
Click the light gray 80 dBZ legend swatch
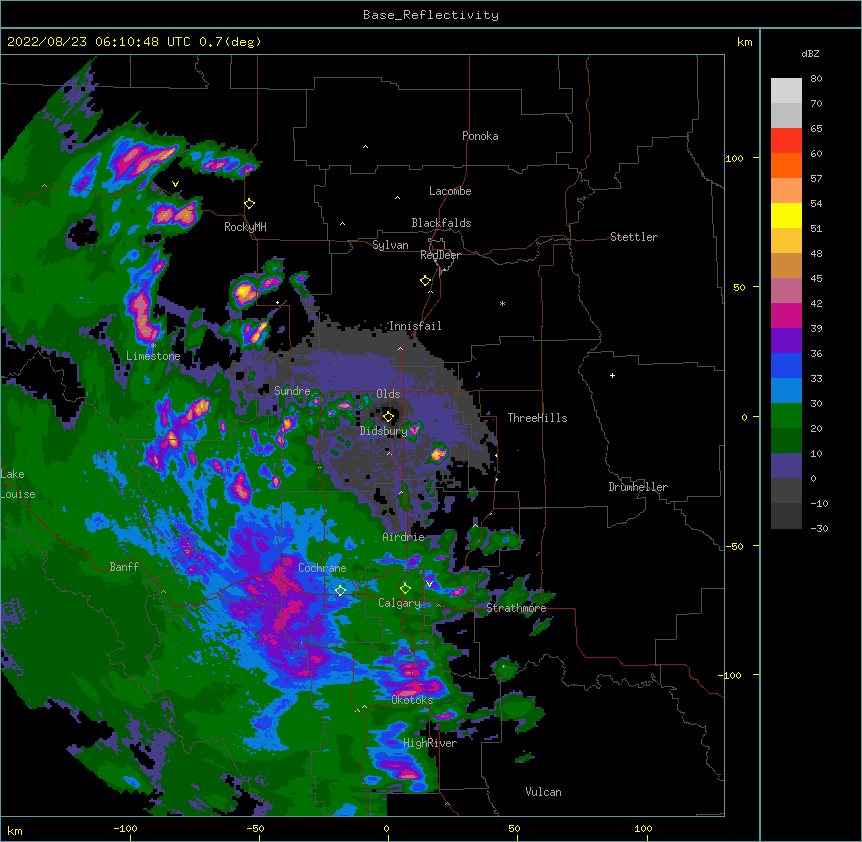tap(786, 91)
